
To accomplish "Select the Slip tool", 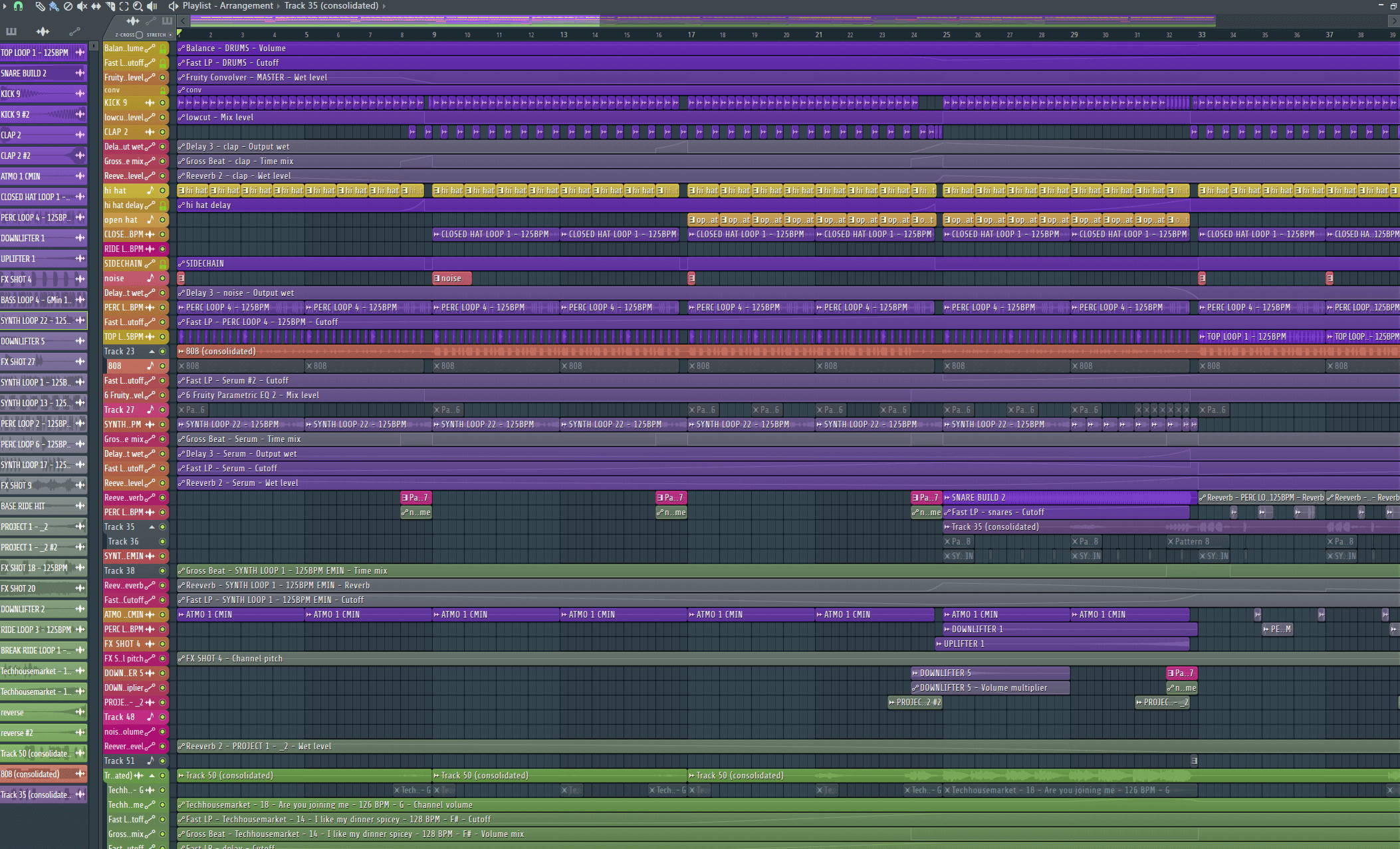I will click(96, 6).
